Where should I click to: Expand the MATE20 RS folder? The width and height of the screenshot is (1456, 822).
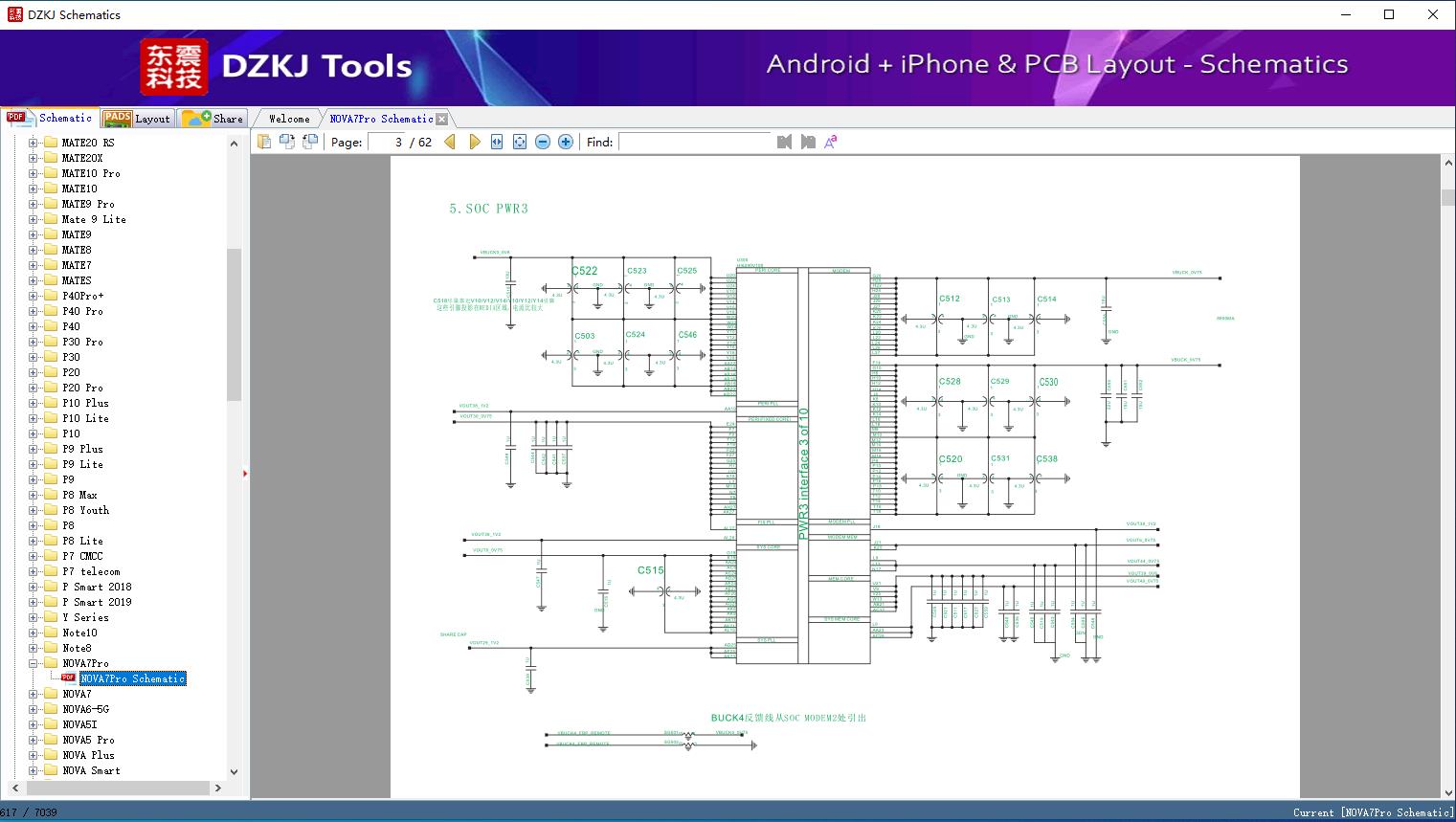[x=34, y=143]
